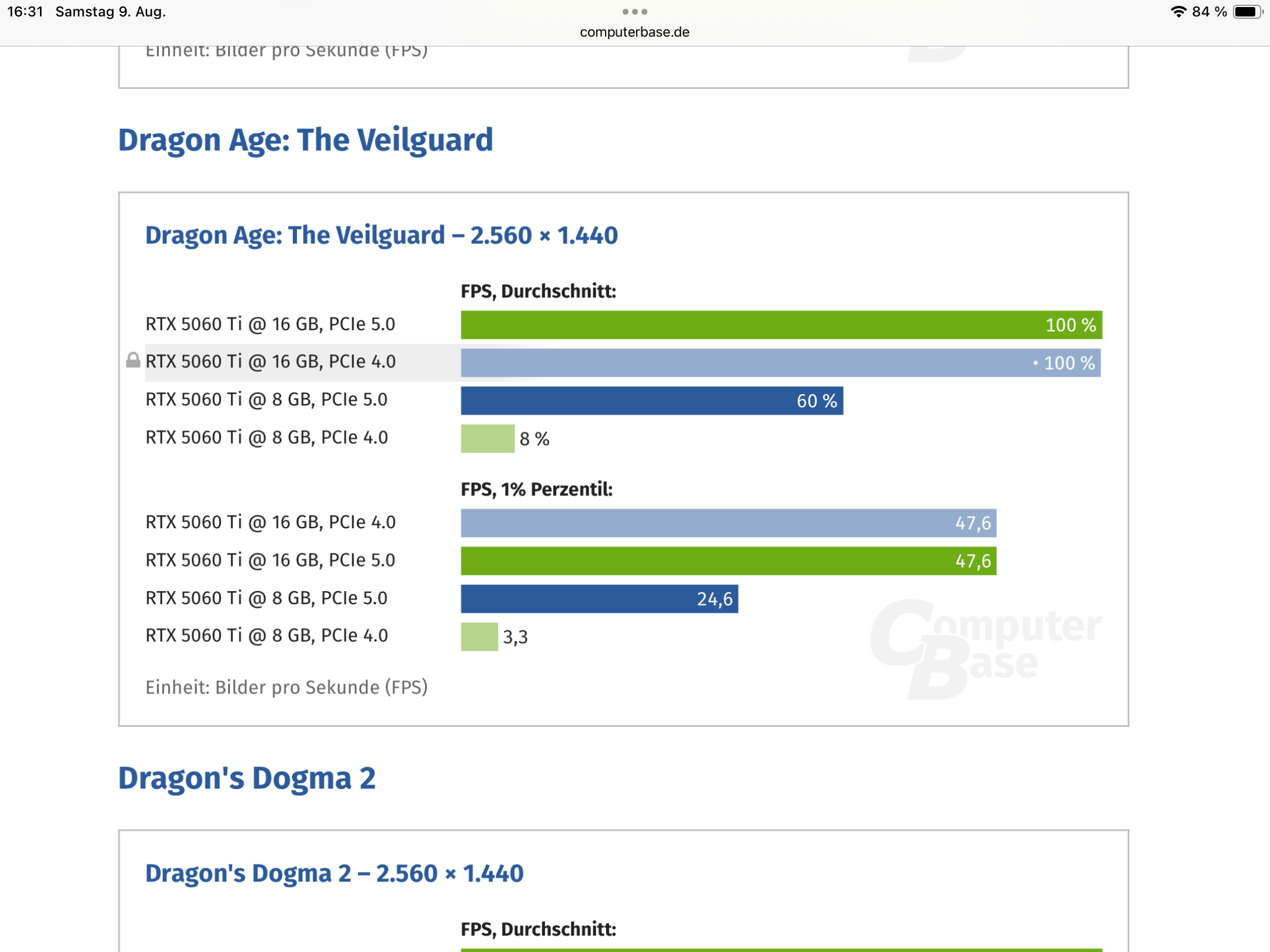Tap the clock time in status bar
This screenshot has height=952, width=1270.
[25, 12]
